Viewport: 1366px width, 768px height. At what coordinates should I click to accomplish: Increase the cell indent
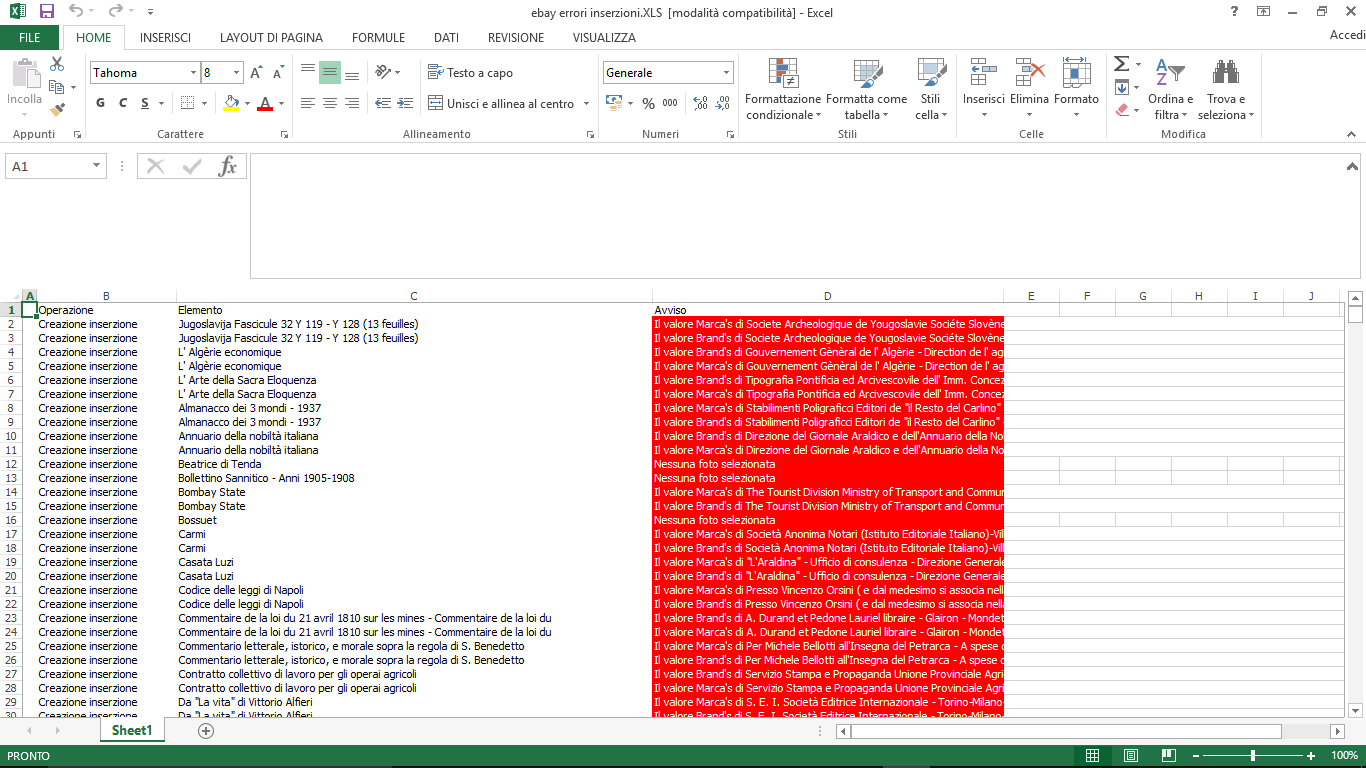[x=405, y=103]
